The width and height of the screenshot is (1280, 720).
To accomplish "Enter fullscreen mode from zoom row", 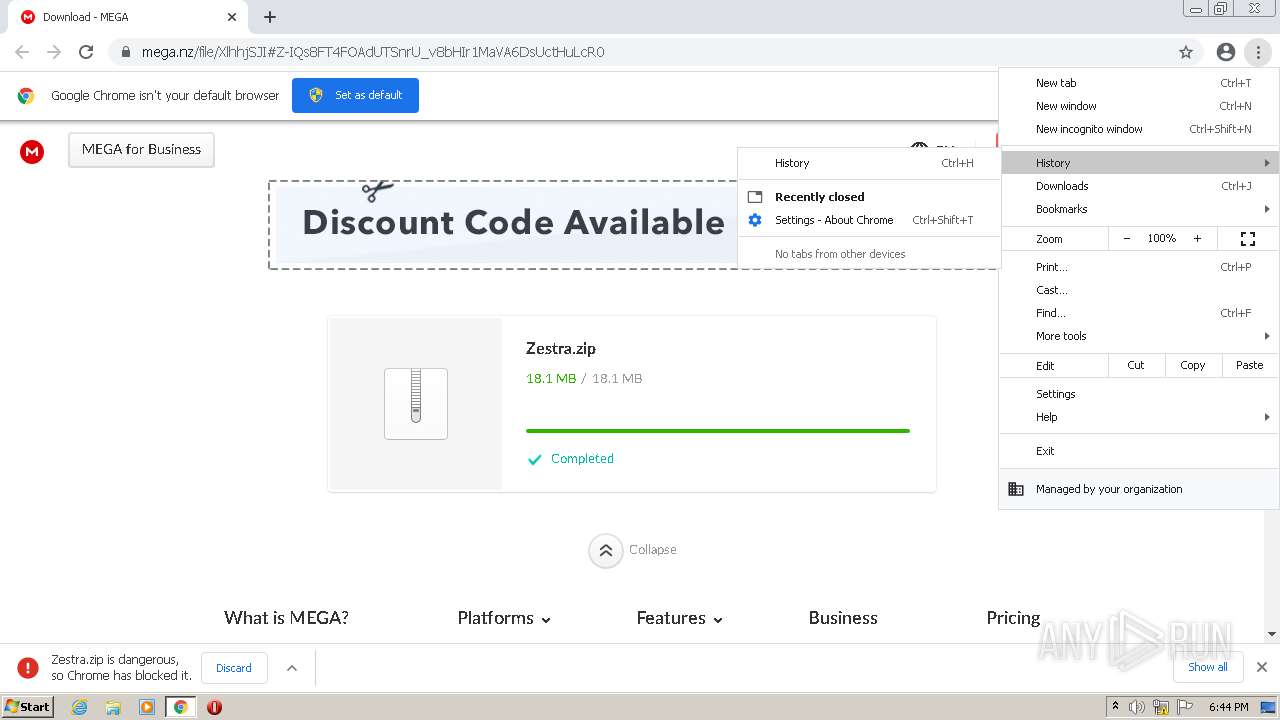I will 1248,239.
